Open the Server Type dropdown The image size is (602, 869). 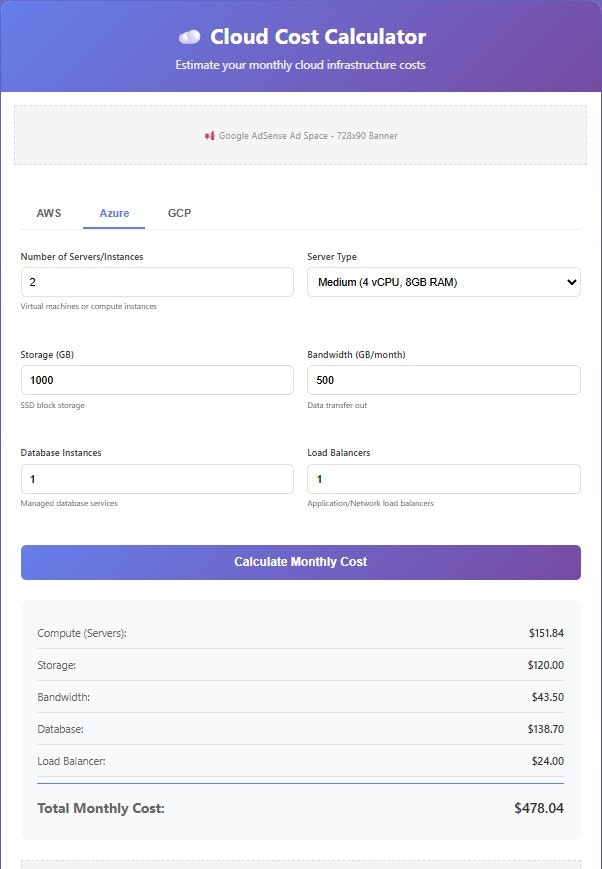444,282
